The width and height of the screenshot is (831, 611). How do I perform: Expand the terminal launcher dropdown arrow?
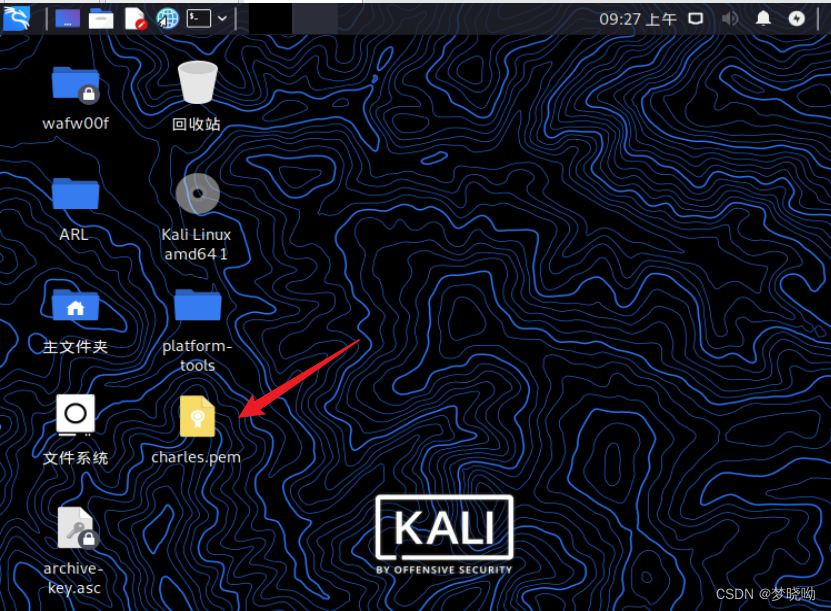click(x=223, y=19)
